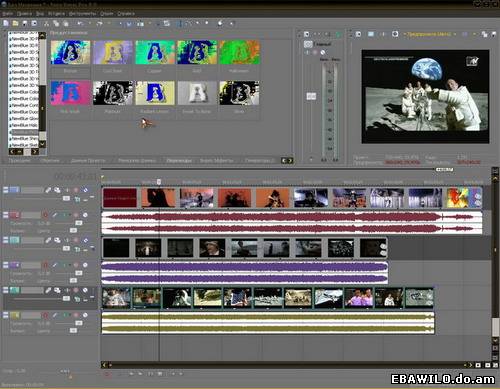Image resolution: width=500 pixels, height=389 pixels.
Task: Select the Copper preset thumbnail
Action: click(x=155, y=52)
